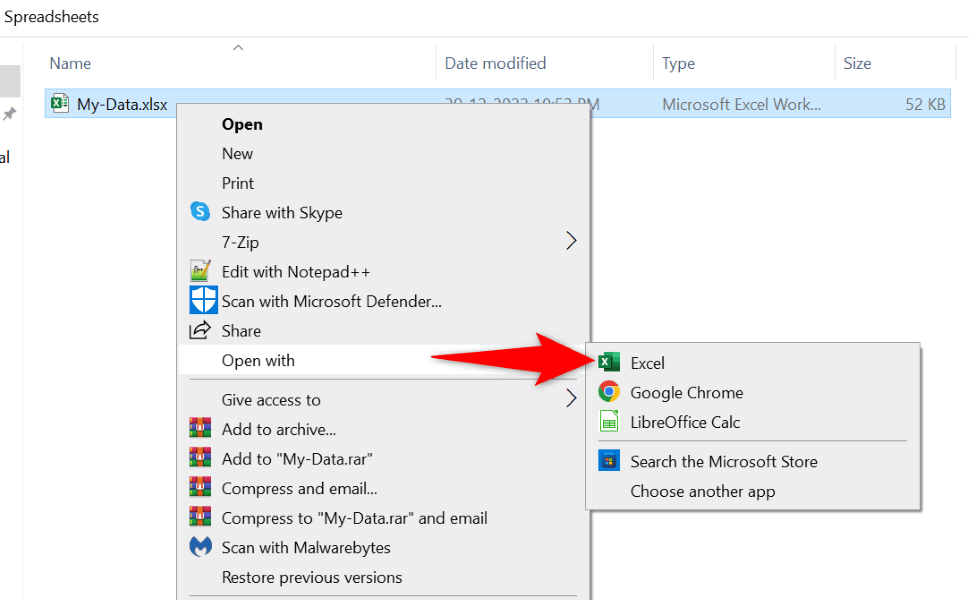The height and width of the screenshot is (600, 969).
Task: Choose Compress and email option
Action: point(299,488)
